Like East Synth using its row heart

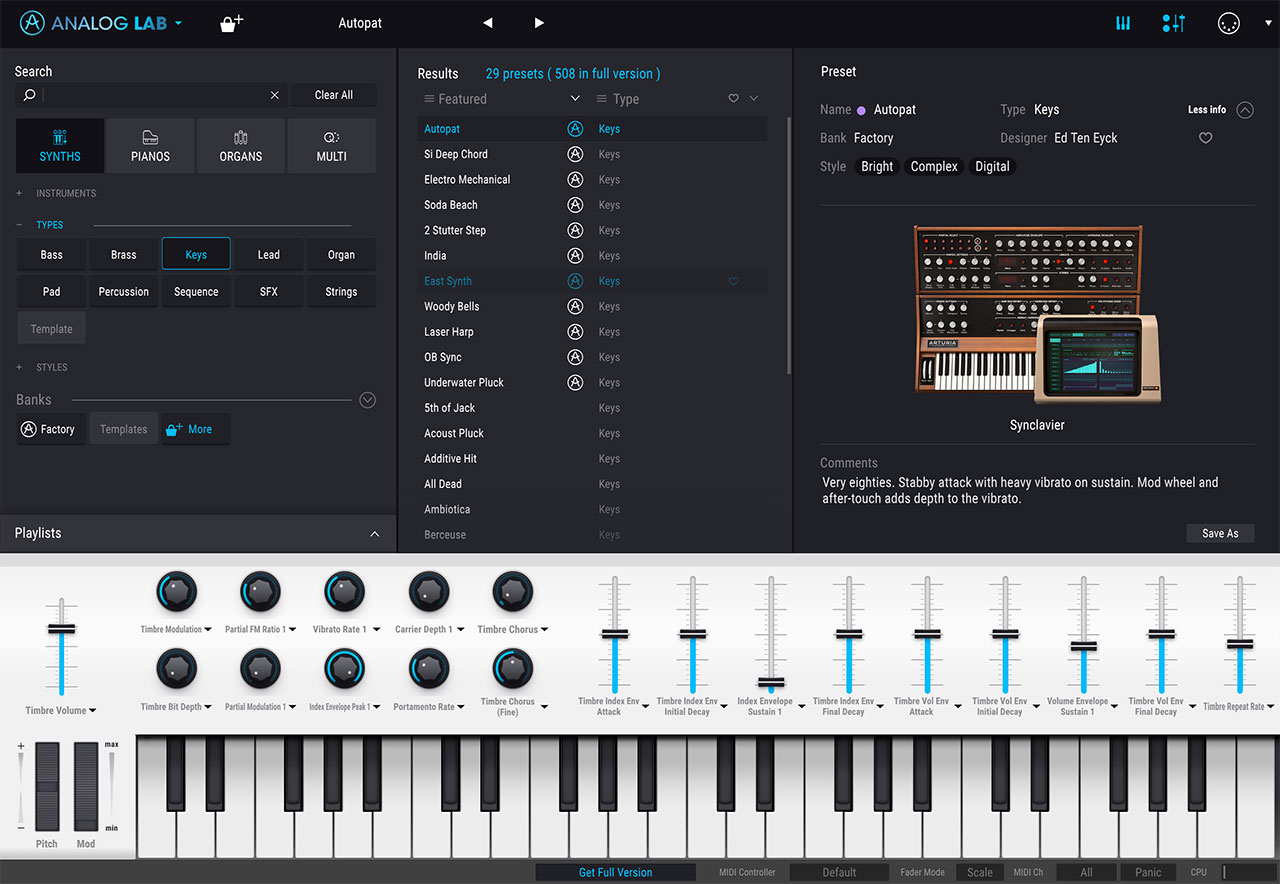733,281
